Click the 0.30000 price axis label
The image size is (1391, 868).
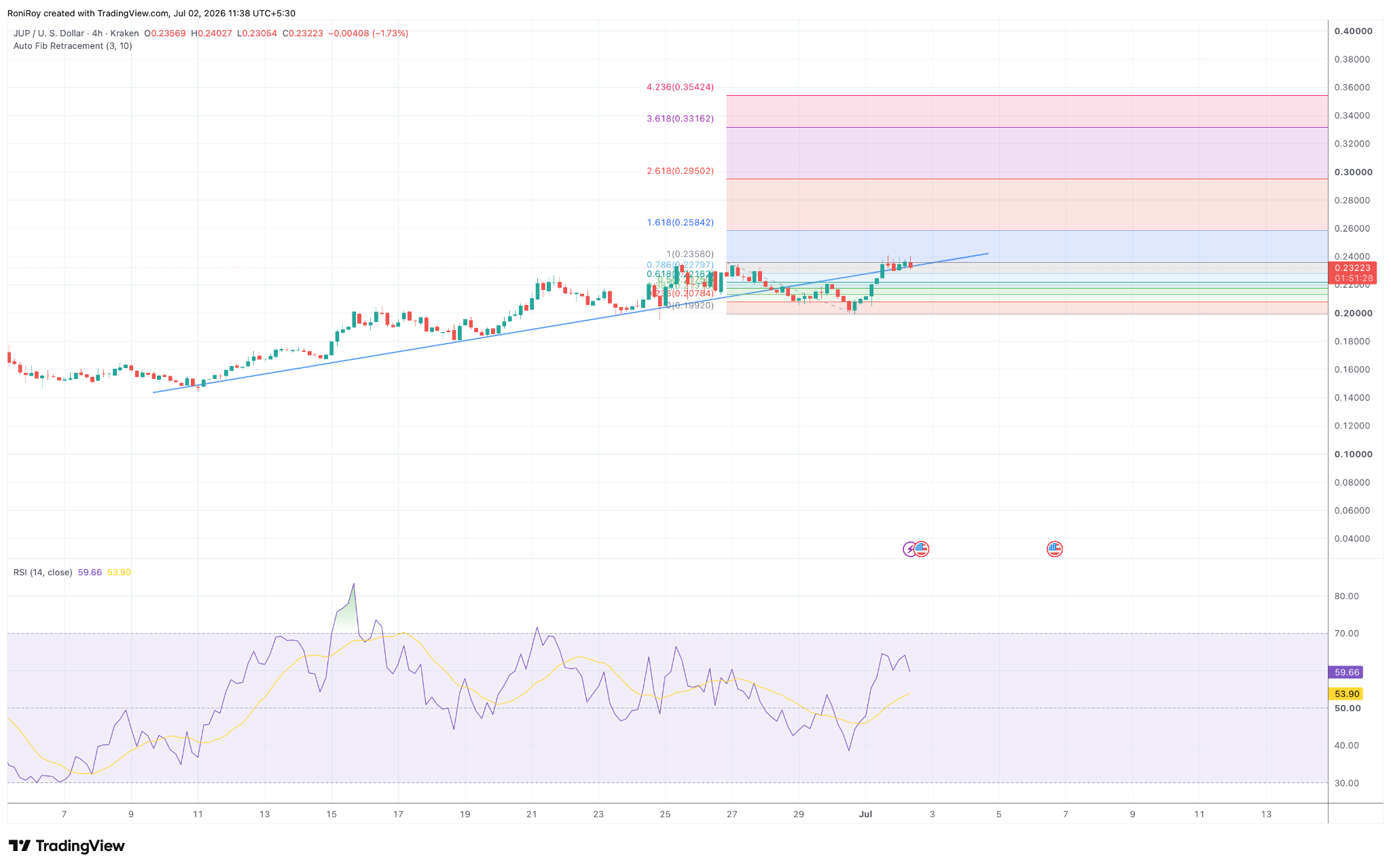1353,172
